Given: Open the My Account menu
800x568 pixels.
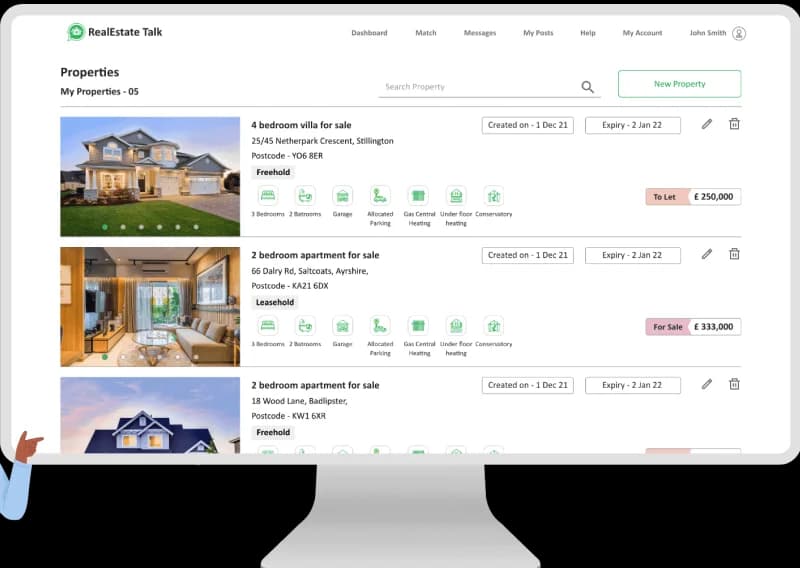Looking at the screenshot, I should 642,33.
